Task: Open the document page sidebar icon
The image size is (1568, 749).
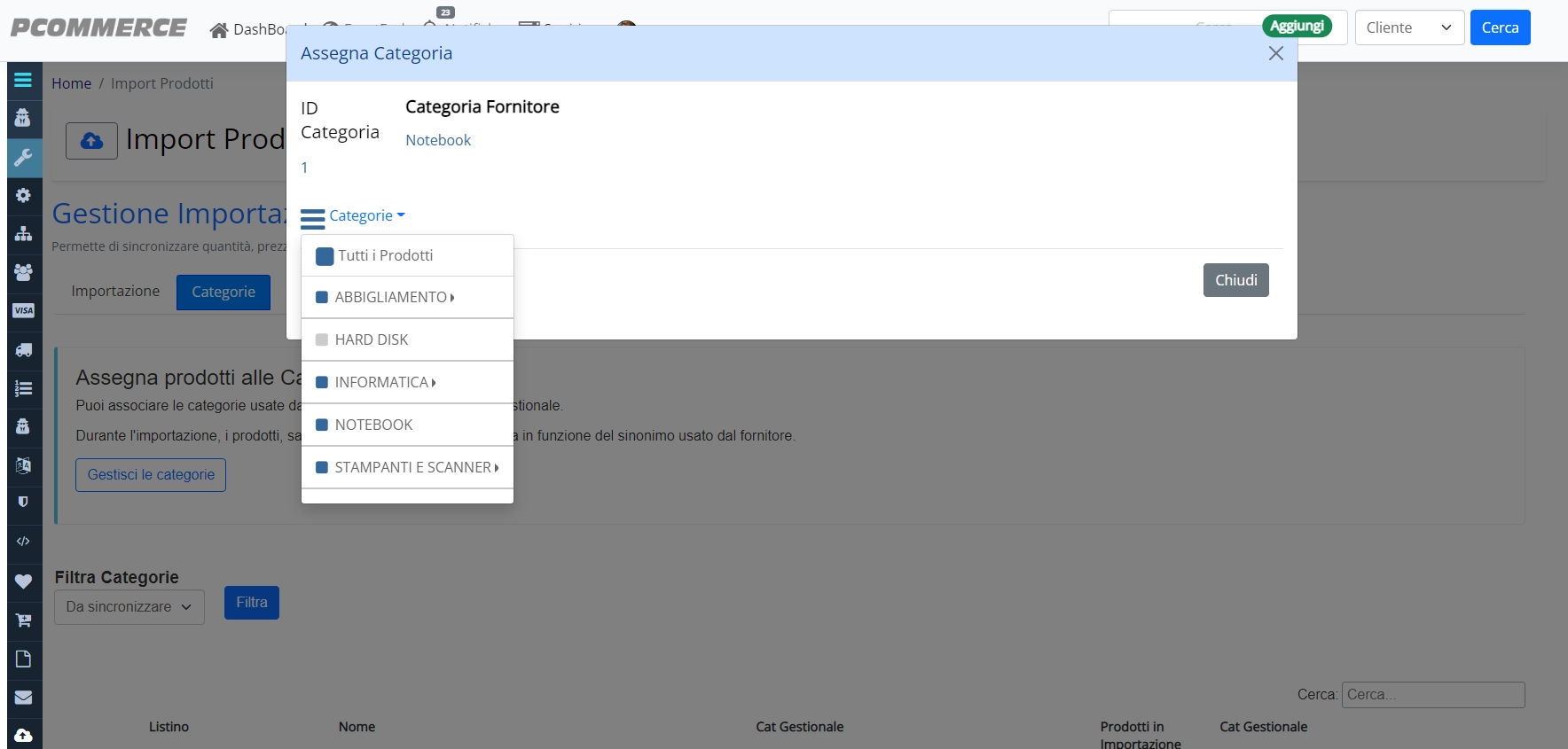Action: coord(23,659)
